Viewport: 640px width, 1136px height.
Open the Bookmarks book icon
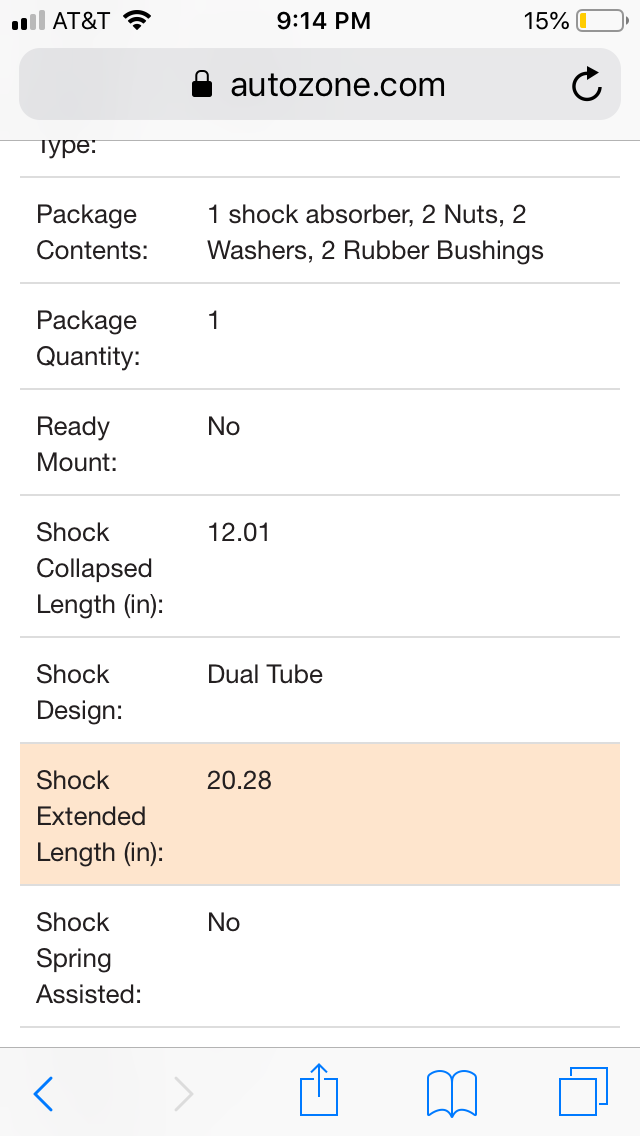452,1093
